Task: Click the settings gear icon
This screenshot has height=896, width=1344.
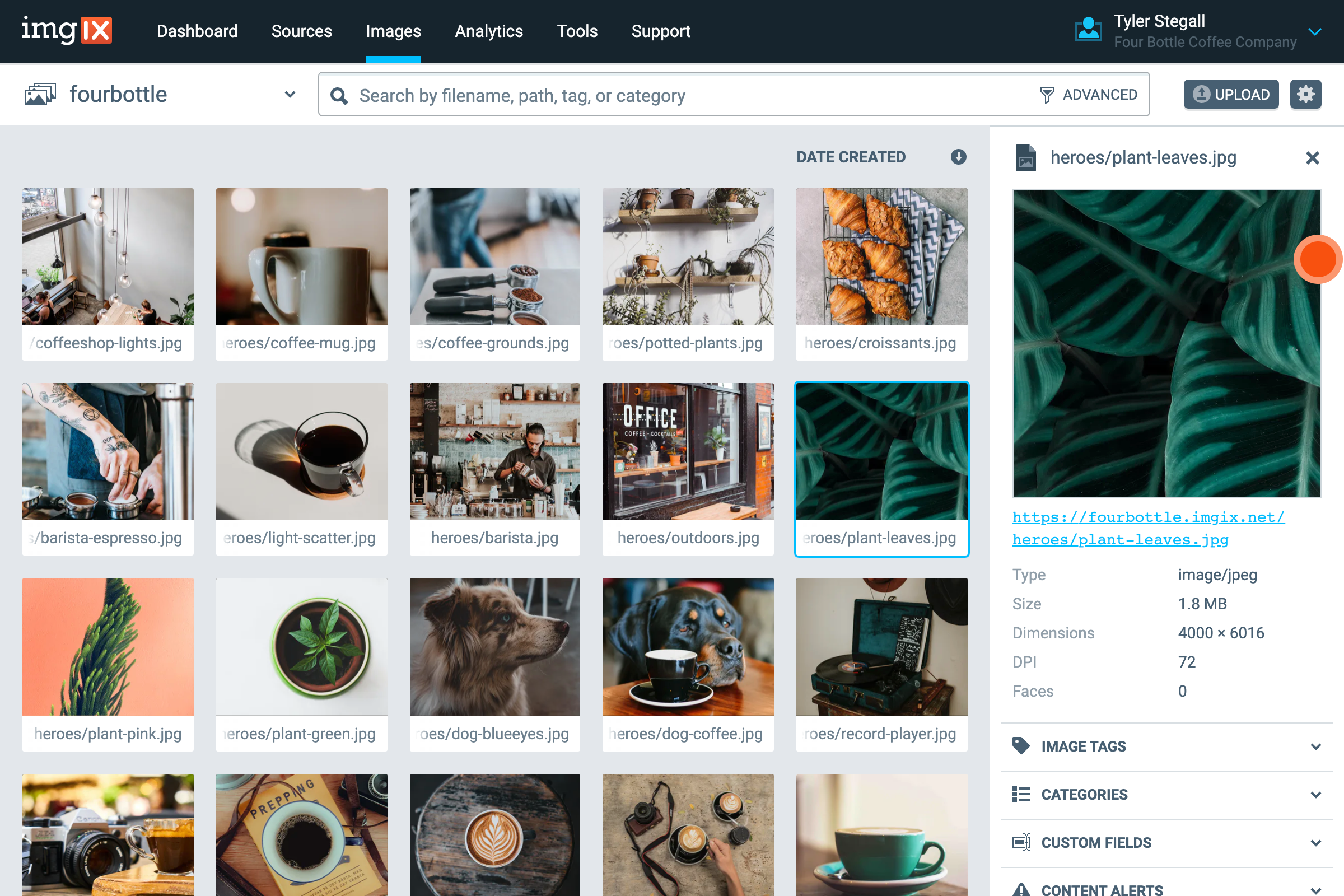Action: point(1305,94)
